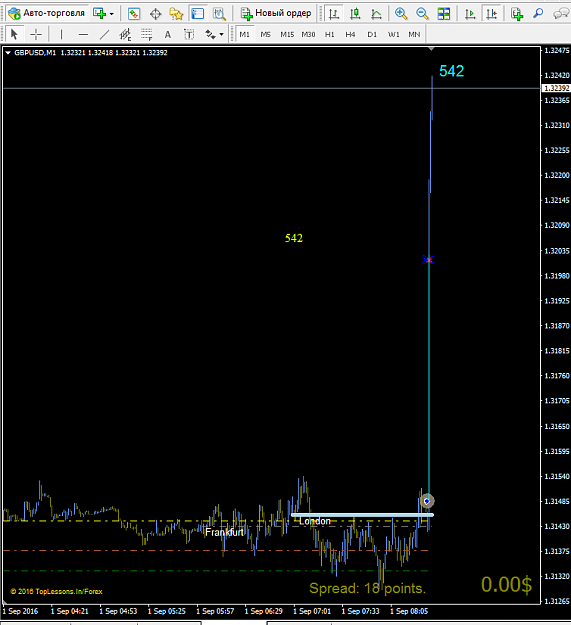The width and height of the screenshot is (571, 625).
Task: Switch chart to candlesticks mode
Action: coord(355,14)
